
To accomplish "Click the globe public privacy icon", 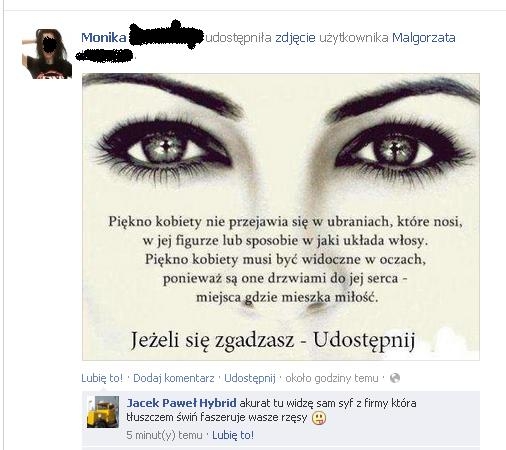I will 395,378.
